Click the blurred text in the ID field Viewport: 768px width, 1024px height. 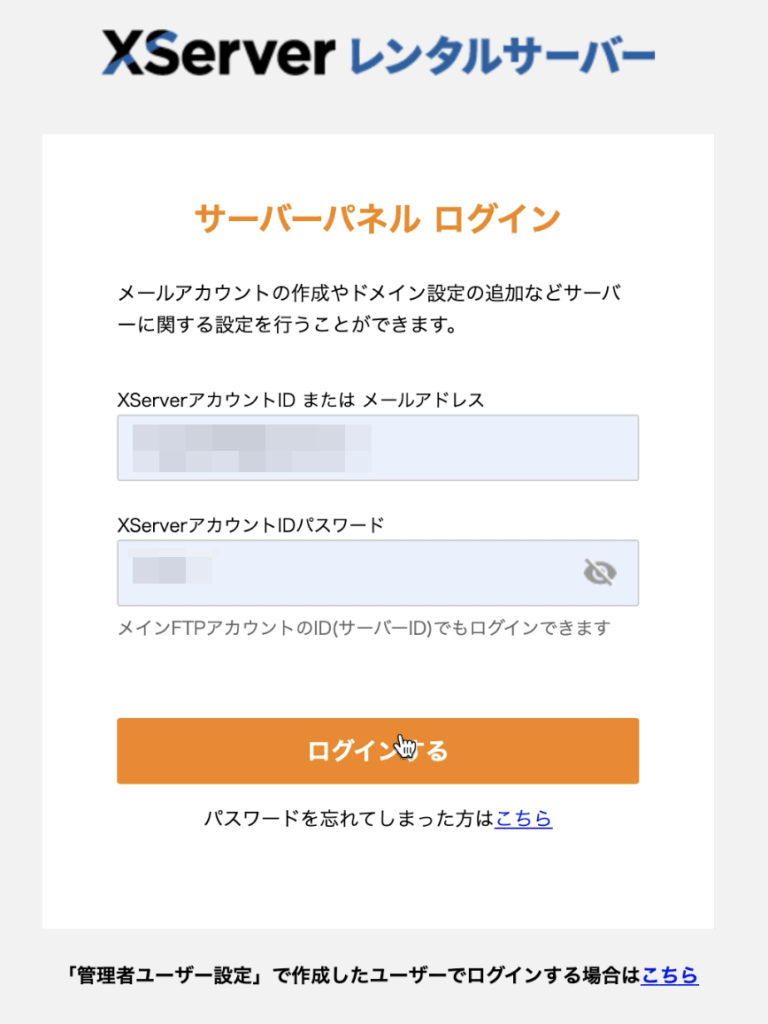[x=250, y=447]
